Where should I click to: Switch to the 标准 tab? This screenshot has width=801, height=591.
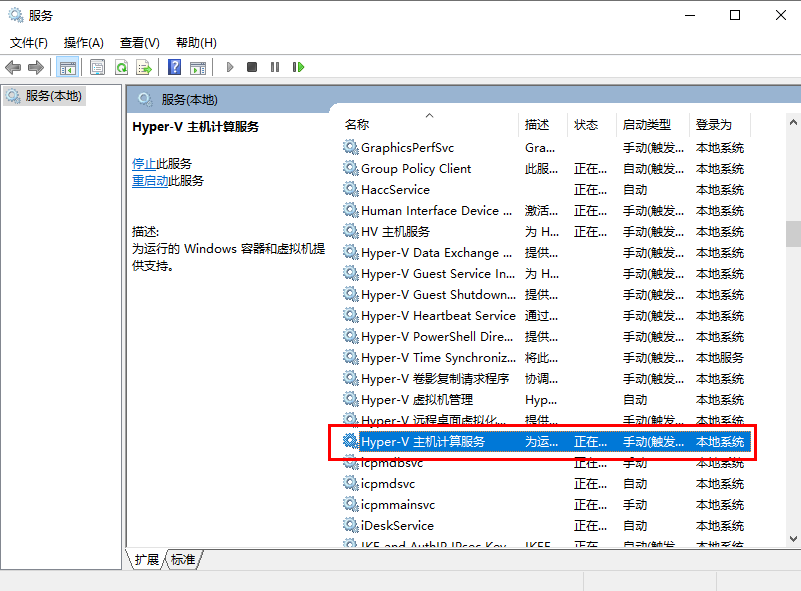[x=183, y=560]
